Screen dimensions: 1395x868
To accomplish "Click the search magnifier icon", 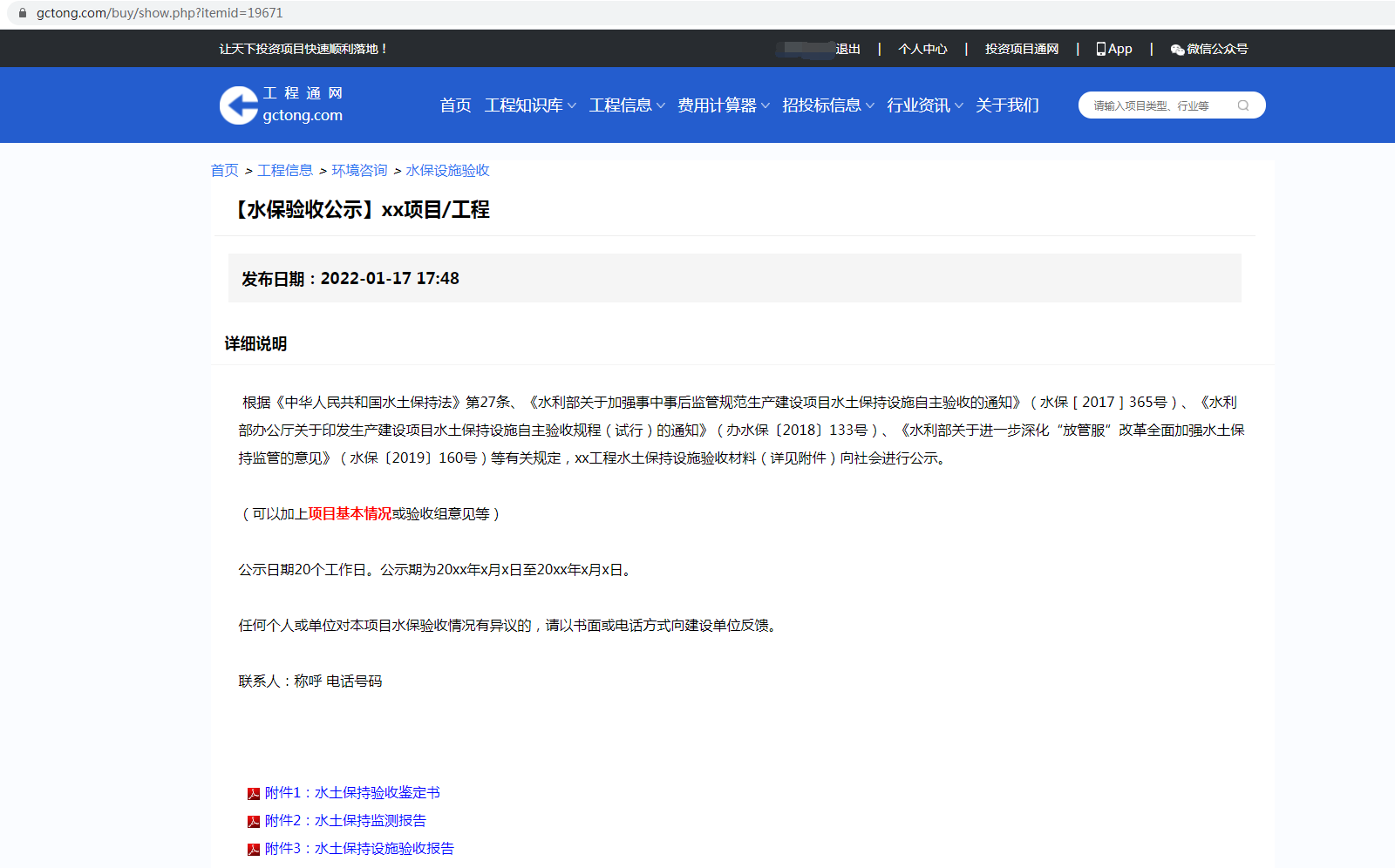I will pyautogui.click(x=1243, y=105).
